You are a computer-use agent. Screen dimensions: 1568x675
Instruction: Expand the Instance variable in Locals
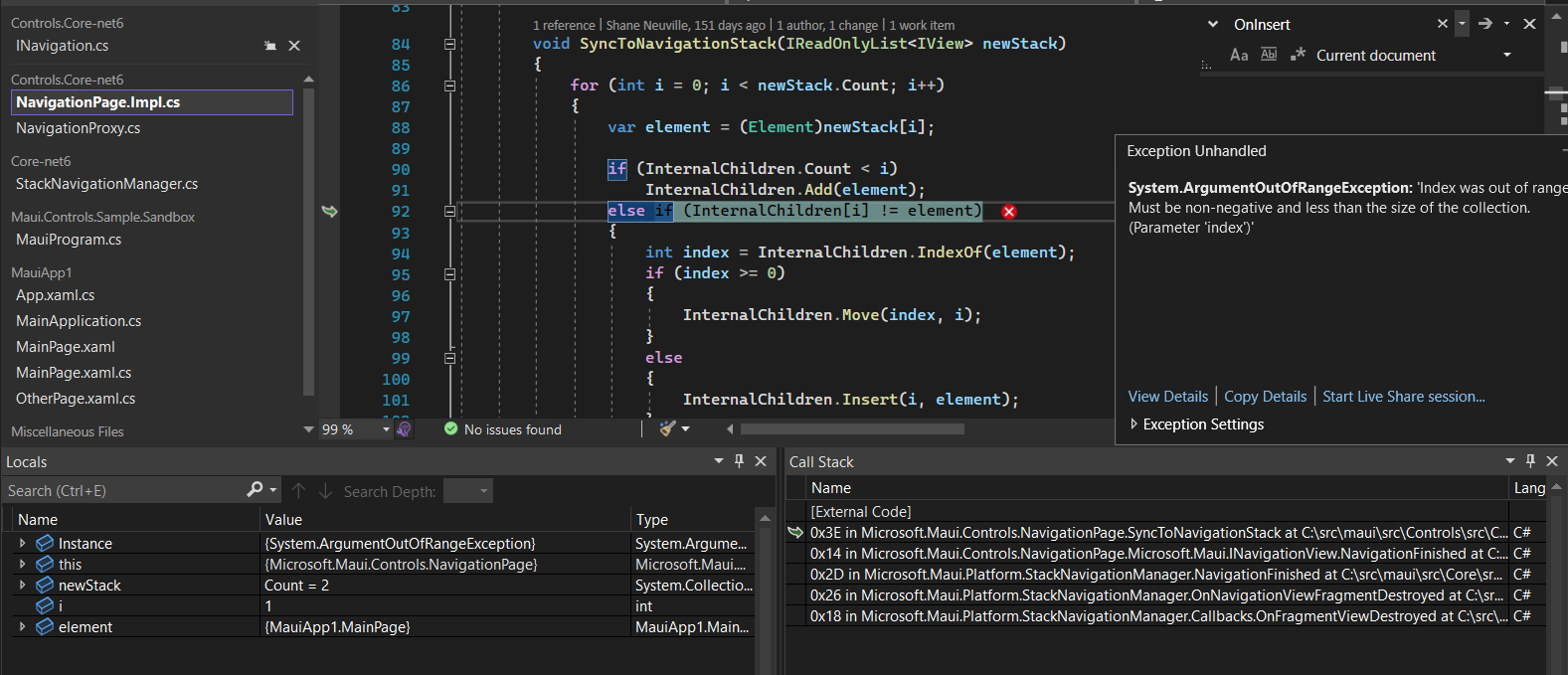point(22,544)
